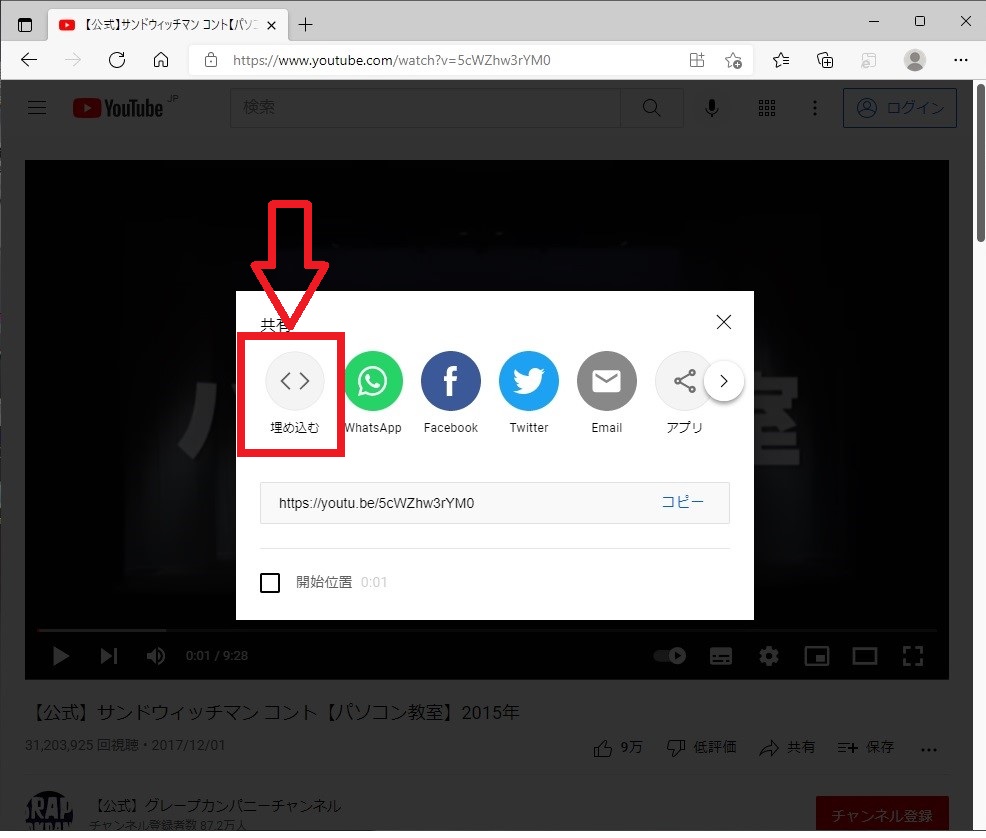Click the 低評価 dislike button
This screenshot has height=838, width=986.
click(x=701, y=747)
